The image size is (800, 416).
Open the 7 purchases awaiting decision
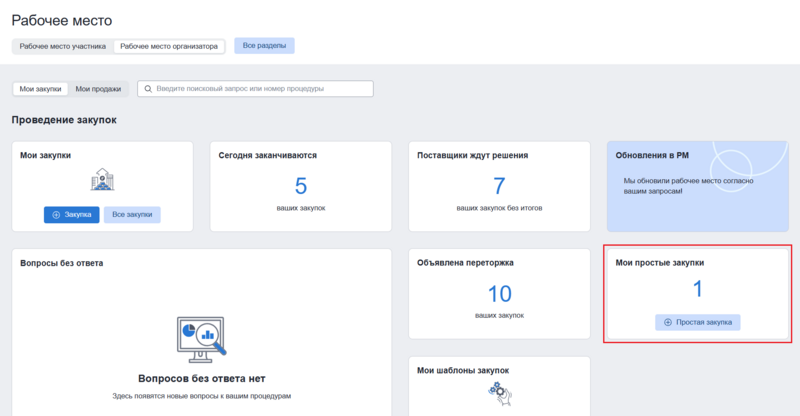tap(499, 185)
